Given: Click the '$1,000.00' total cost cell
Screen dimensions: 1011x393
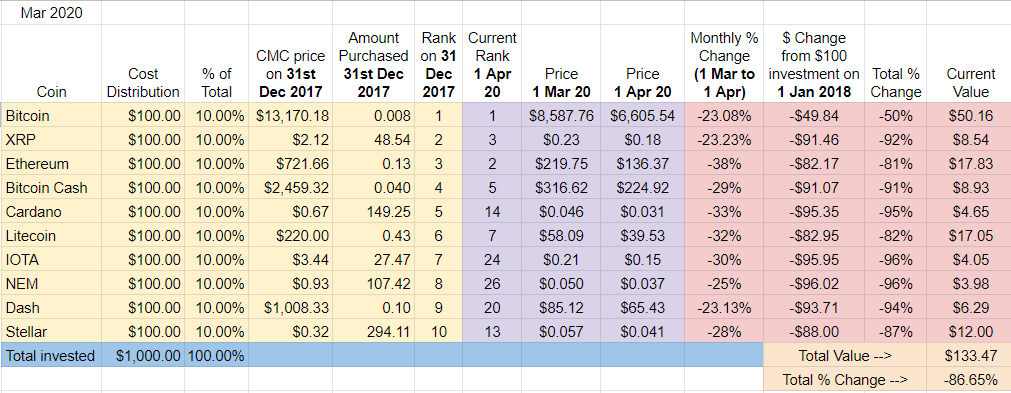Looking at the screenshot, I should pyautogui.click(x=143, y=356).
